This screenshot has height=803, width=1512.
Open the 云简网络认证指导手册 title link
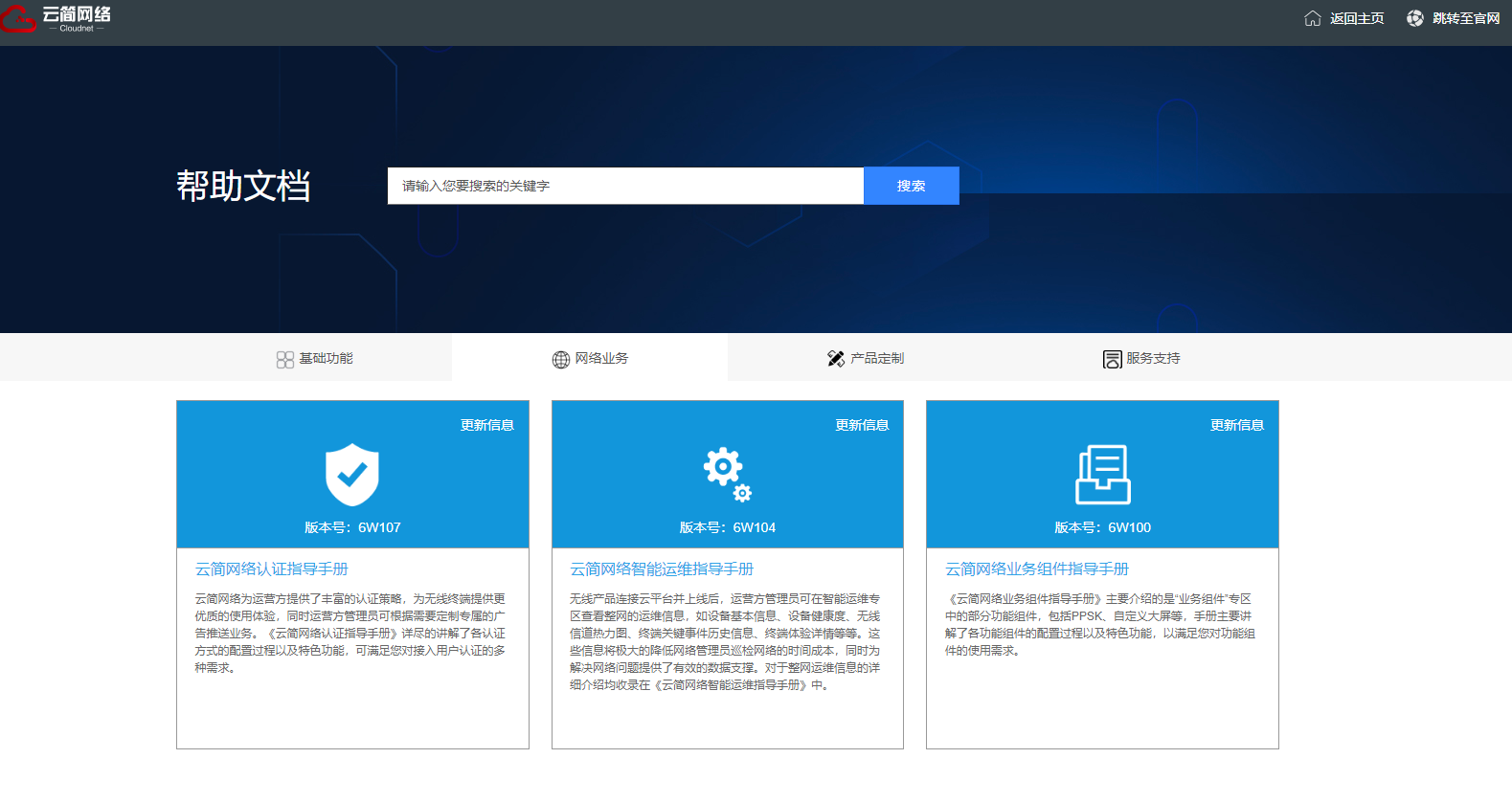272,569
